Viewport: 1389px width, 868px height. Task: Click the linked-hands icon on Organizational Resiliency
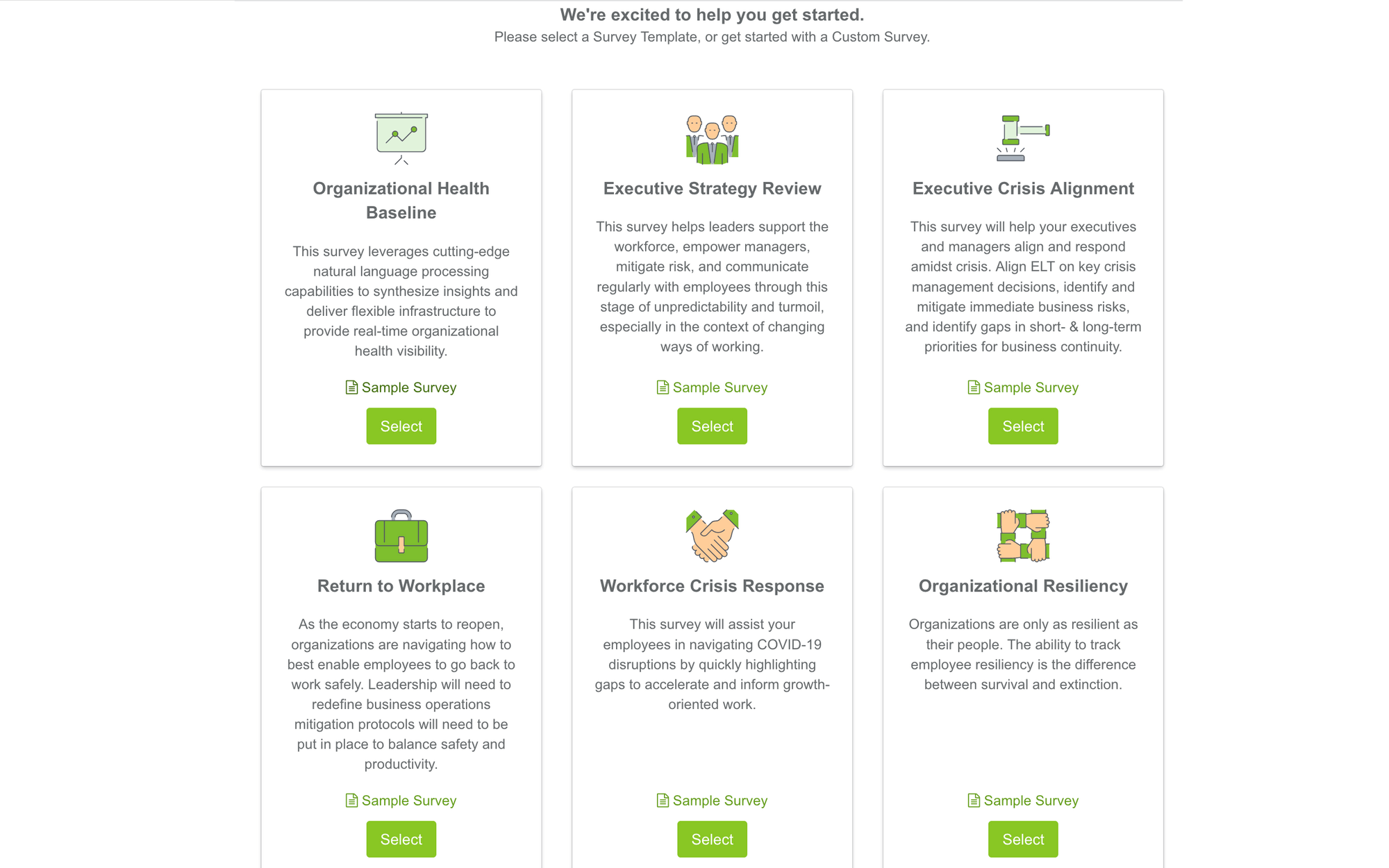click(x=1022, y=536)
